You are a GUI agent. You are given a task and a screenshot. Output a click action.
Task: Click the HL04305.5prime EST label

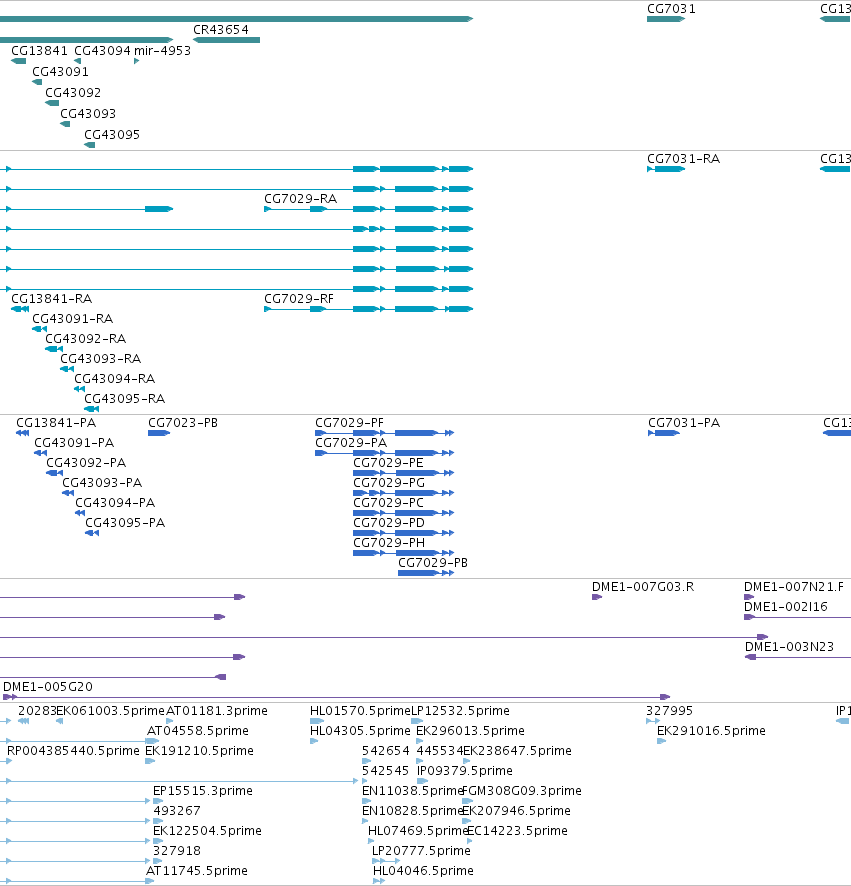tap(360, 731)
